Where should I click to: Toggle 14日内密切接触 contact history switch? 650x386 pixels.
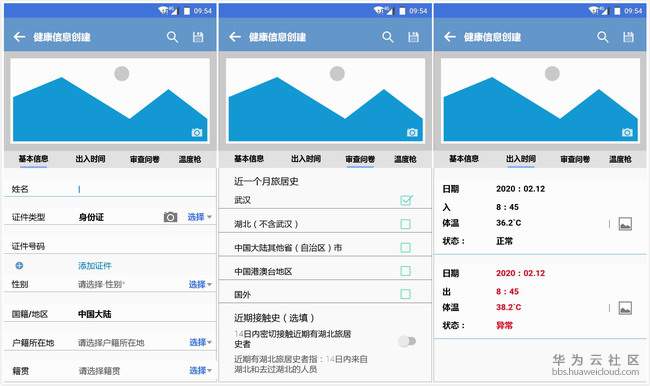pyautogui.click(x=407, y=341)
